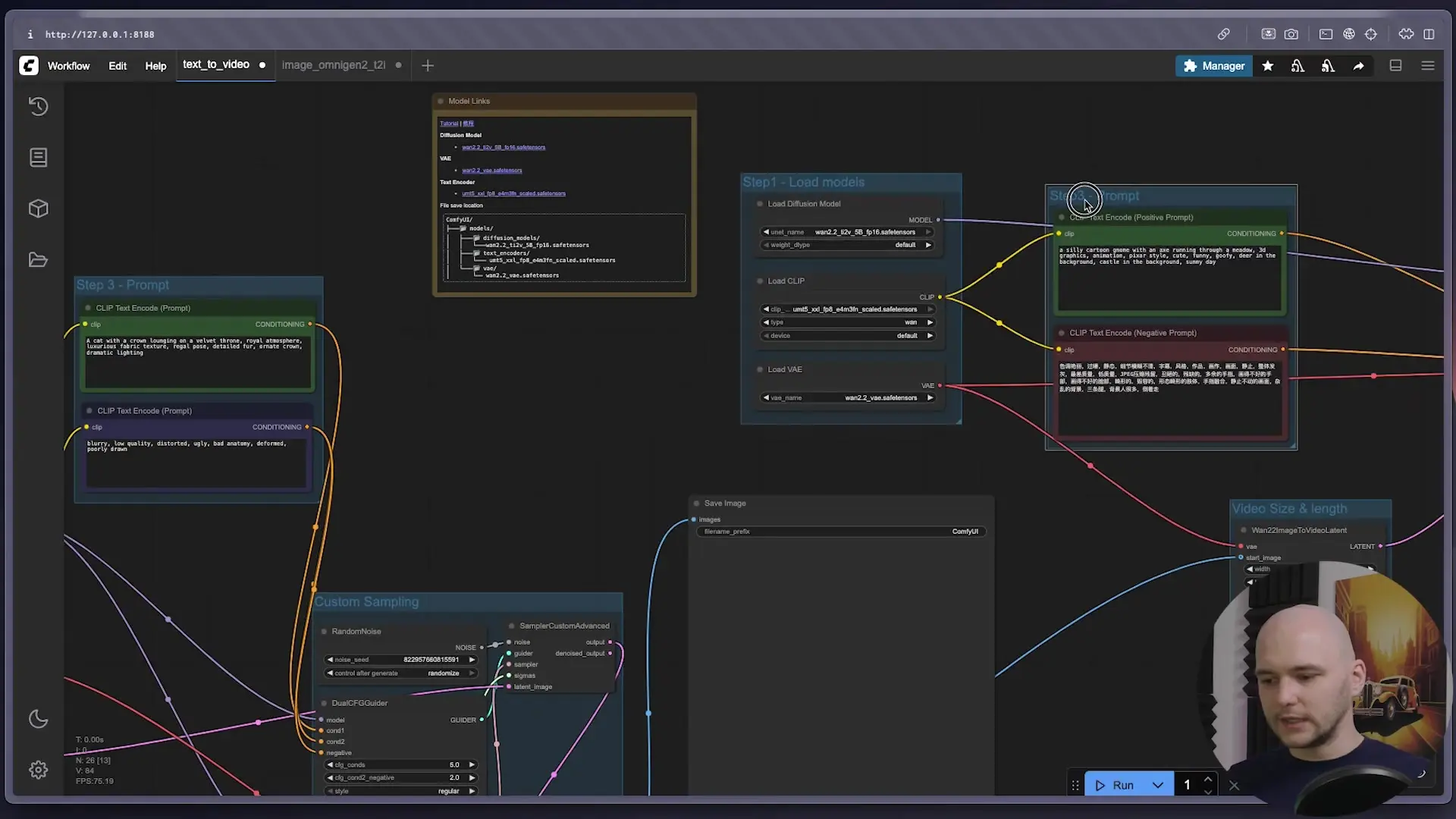This screenshot has height=819, width=1456.
Task: Collapse the DualCFGGuider node dot
Action: (324, 704)
